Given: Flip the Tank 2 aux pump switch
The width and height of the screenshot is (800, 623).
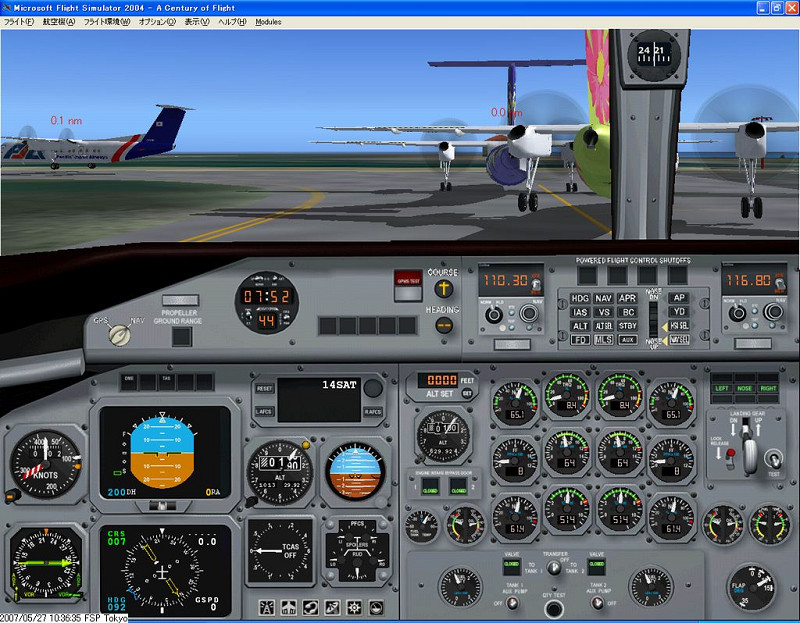Looking at the screenshot, I should (596, 603).
